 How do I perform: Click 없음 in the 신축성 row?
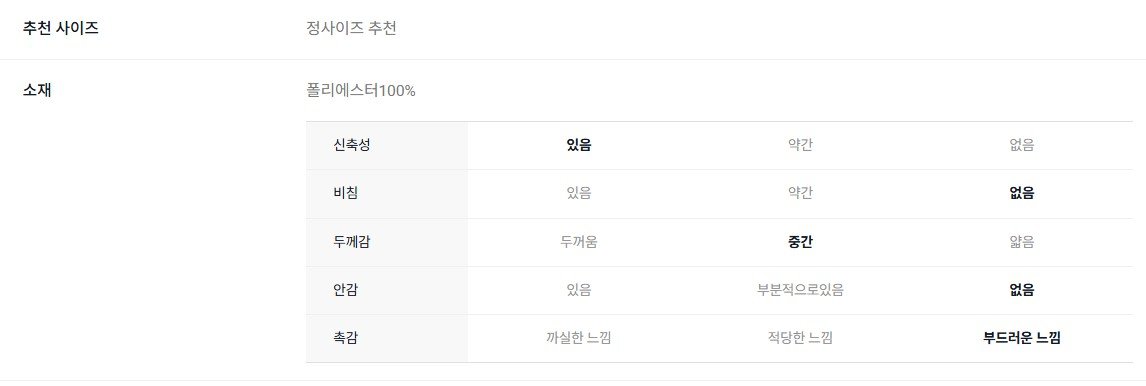pos(1022,145)
